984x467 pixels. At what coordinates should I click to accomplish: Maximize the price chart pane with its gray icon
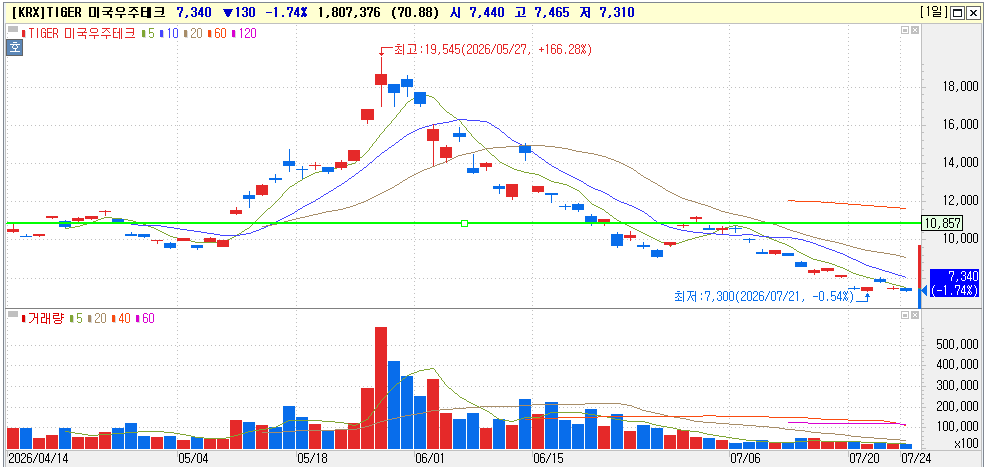point(905,30)
